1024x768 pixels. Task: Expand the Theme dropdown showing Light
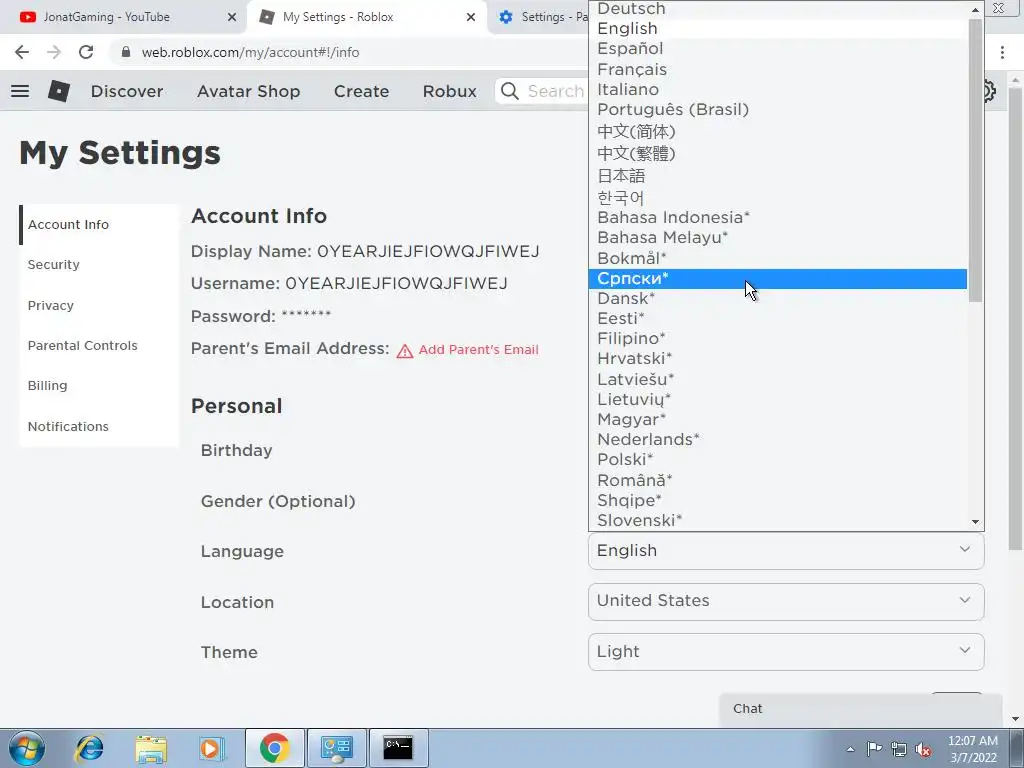click(786, 652)
